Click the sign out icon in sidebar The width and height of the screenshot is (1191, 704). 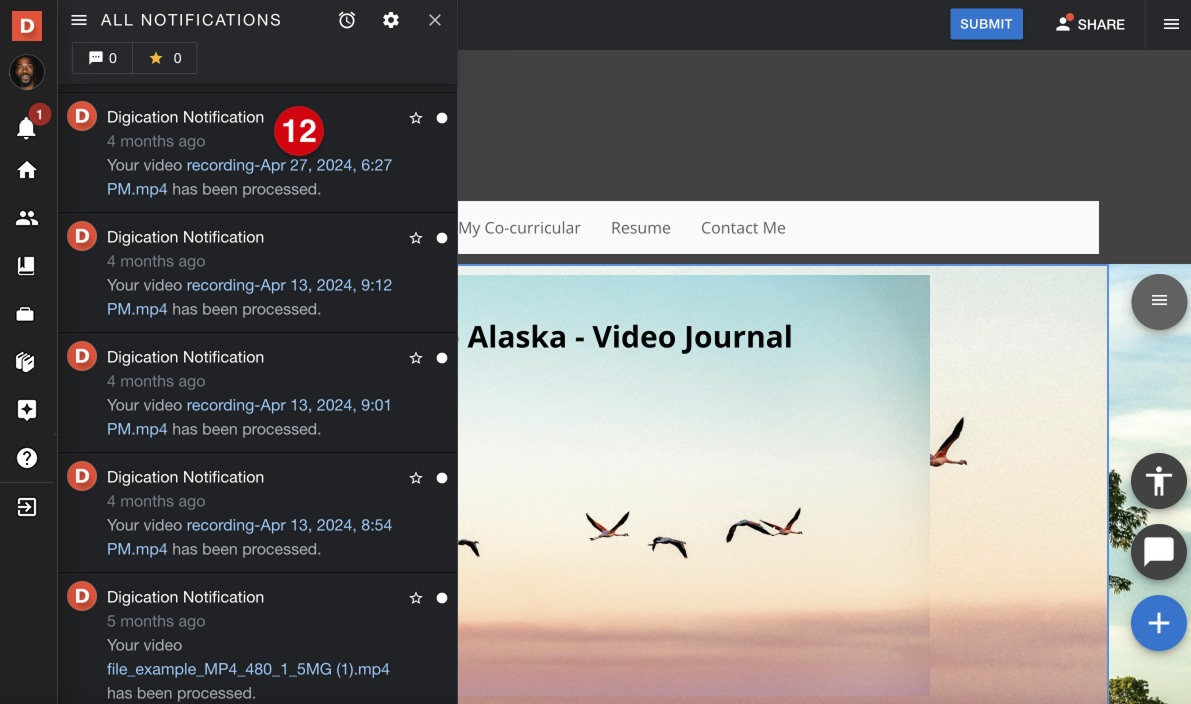pyautogui.click(x=27, y=507)
